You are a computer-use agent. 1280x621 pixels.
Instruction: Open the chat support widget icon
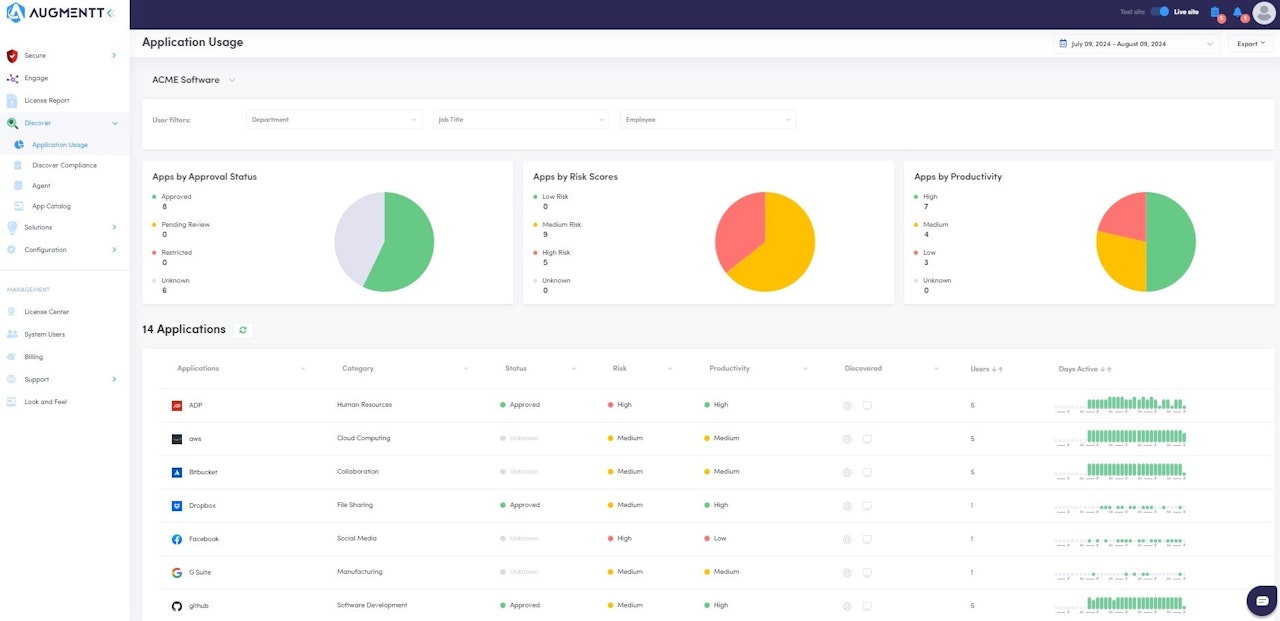[1262, 601]
